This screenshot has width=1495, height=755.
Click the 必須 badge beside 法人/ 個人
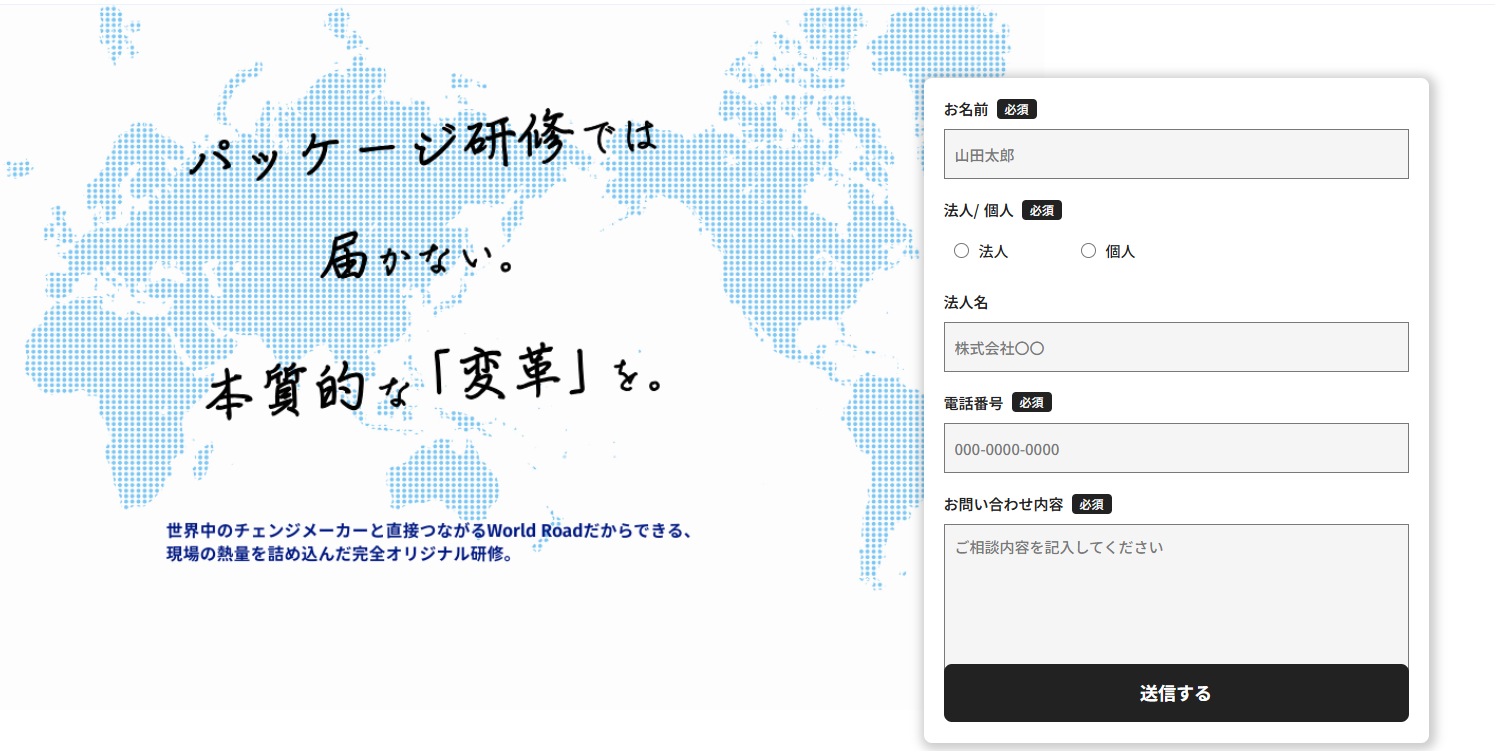(1042, 210)
